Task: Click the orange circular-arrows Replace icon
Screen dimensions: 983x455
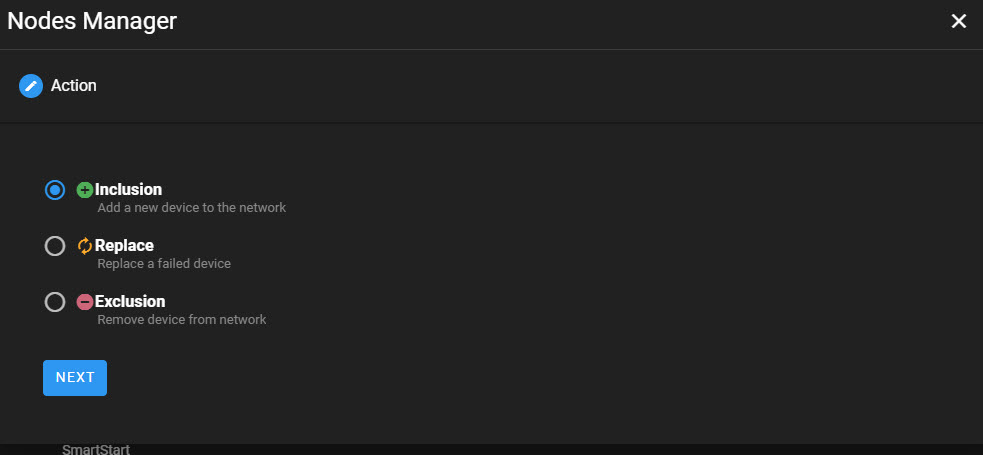Action: (85, 246)
